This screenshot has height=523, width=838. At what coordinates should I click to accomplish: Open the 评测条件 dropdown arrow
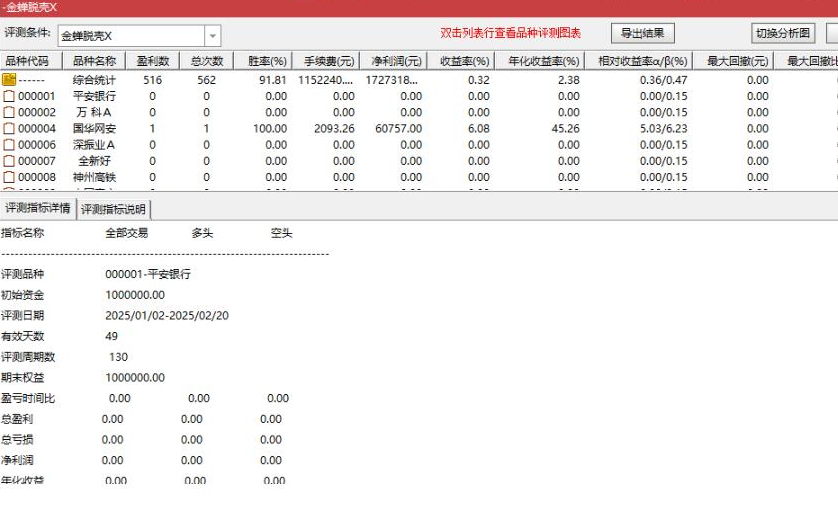coord(212,36)
